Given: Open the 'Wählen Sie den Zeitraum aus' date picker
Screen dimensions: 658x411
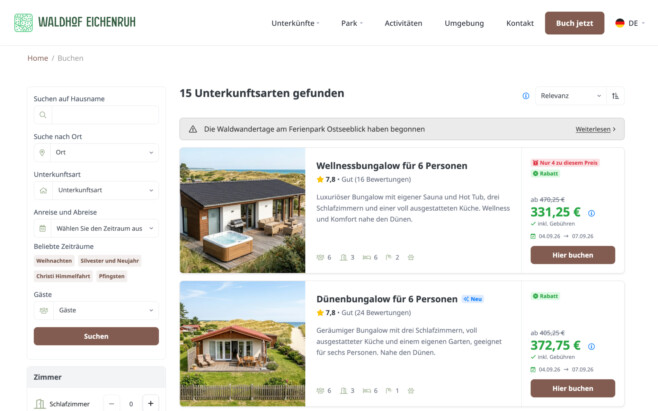Looking at the screenshot, I should 96,228.
